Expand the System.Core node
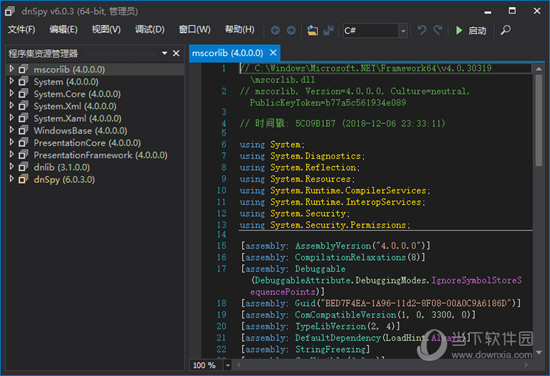Viewport: 550px width, 376px height. point(12,93)
